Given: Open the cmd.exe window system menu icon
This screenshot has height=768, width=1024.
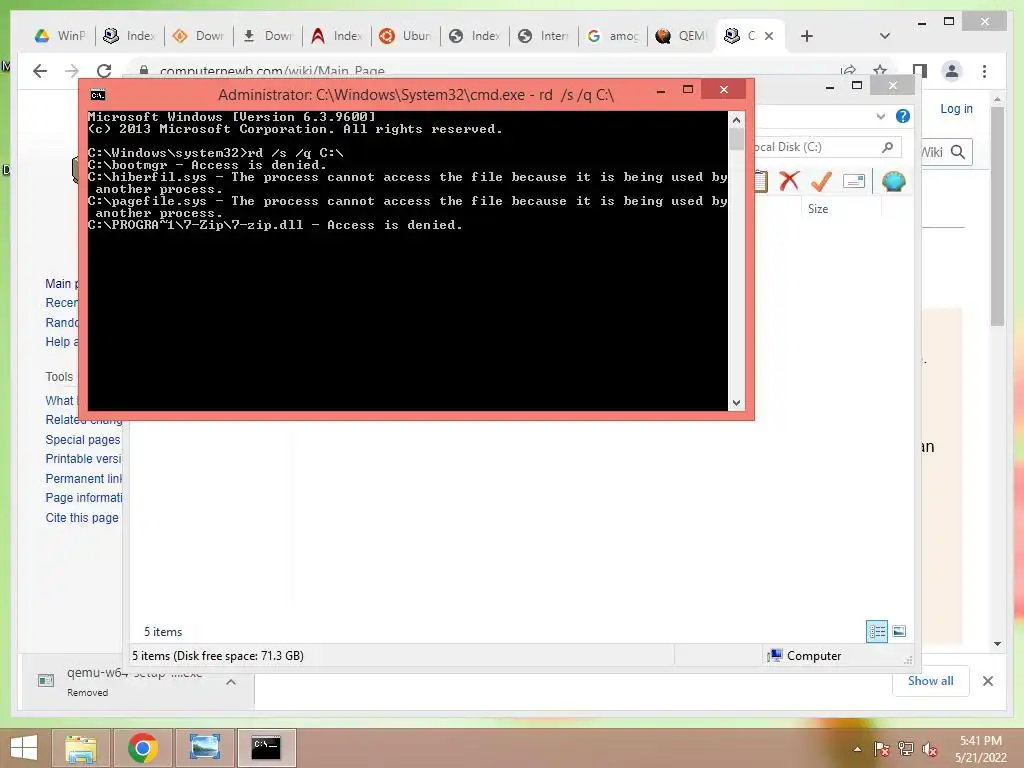Looking at the screenshot, I should (x=98, y=95).
